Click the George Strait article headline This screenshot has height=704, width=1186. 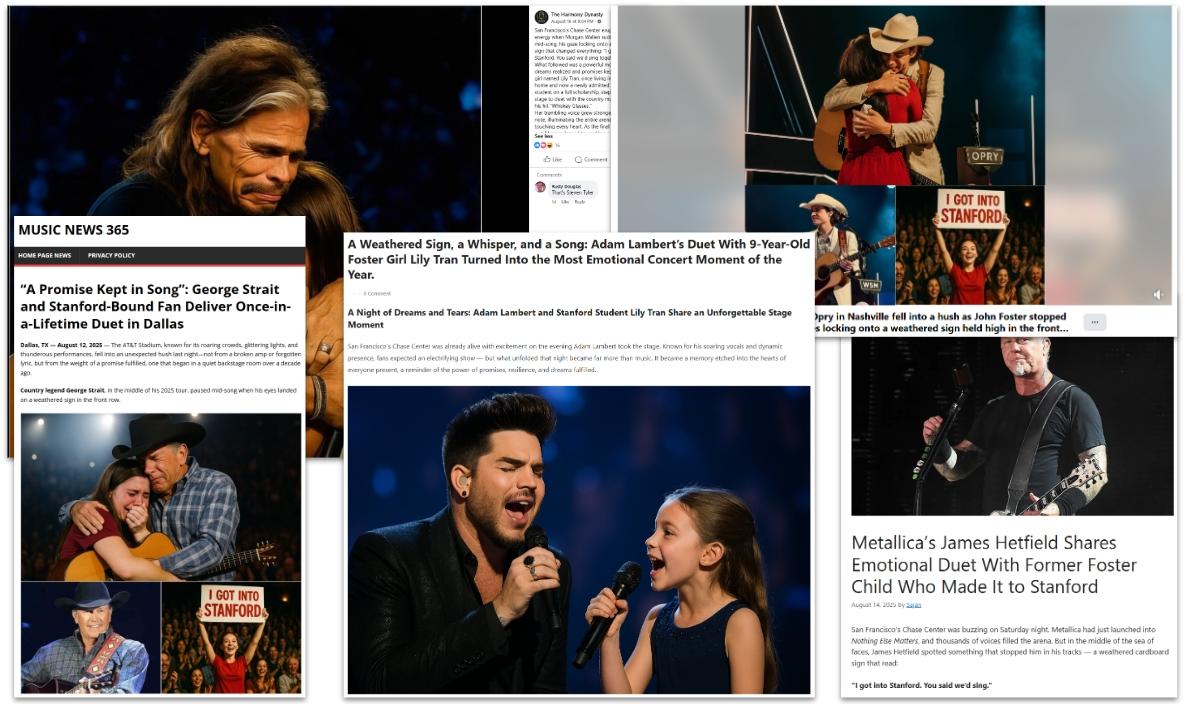tap(156, 306)
